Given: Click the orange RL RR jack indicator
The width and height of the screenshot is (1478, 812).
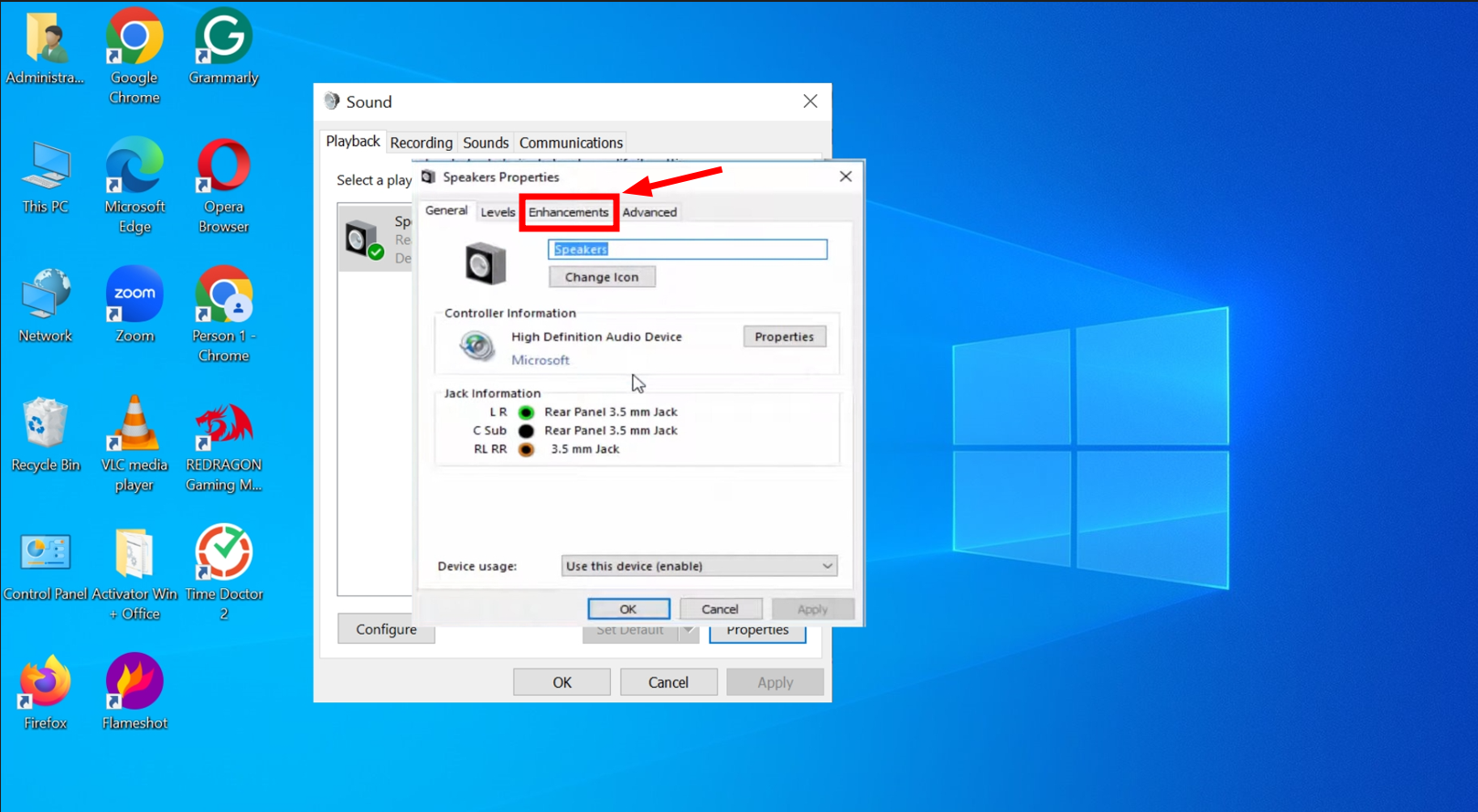Looking at the screenshot, I should click(x=526, y=449).
